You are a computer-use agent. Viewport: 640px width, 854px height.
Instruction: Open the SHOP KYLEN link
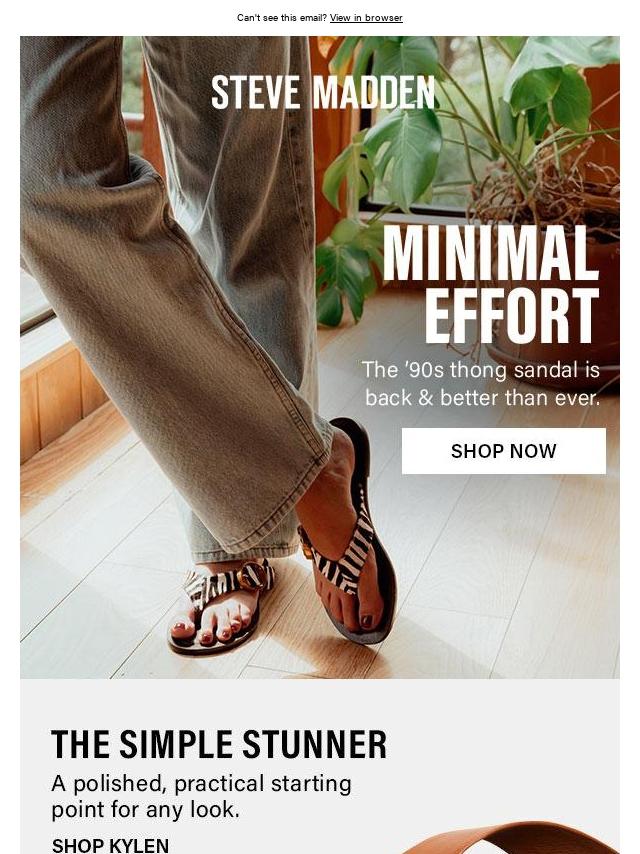[x=110, y=845]
